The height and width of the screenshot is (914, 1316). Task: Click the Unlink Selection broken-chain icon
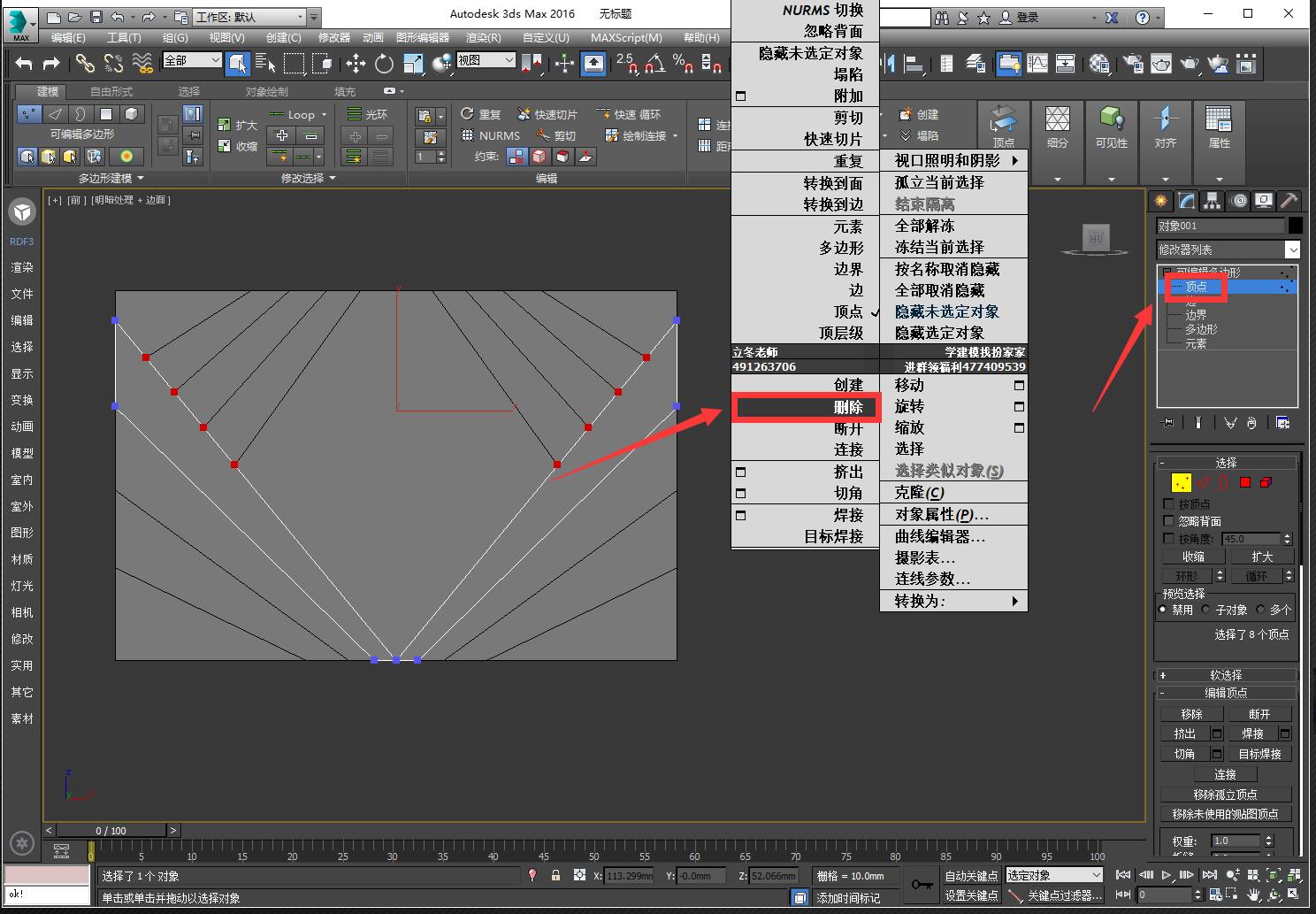[x=113, y=63]
